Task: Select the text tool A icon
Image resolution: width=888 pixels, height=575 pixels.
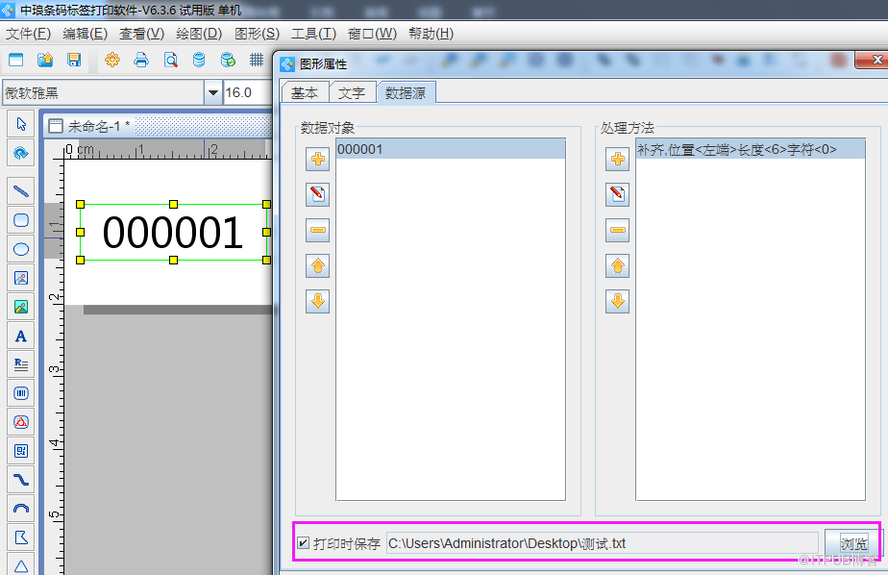Action: coord(20,336)
